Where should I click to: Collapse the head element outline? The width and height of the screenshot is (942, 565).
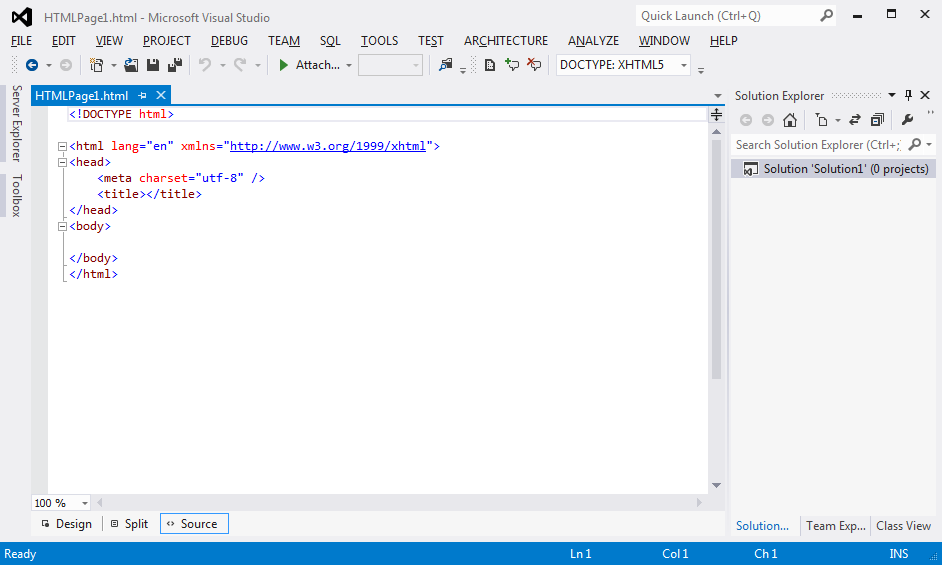coord(62,162)
